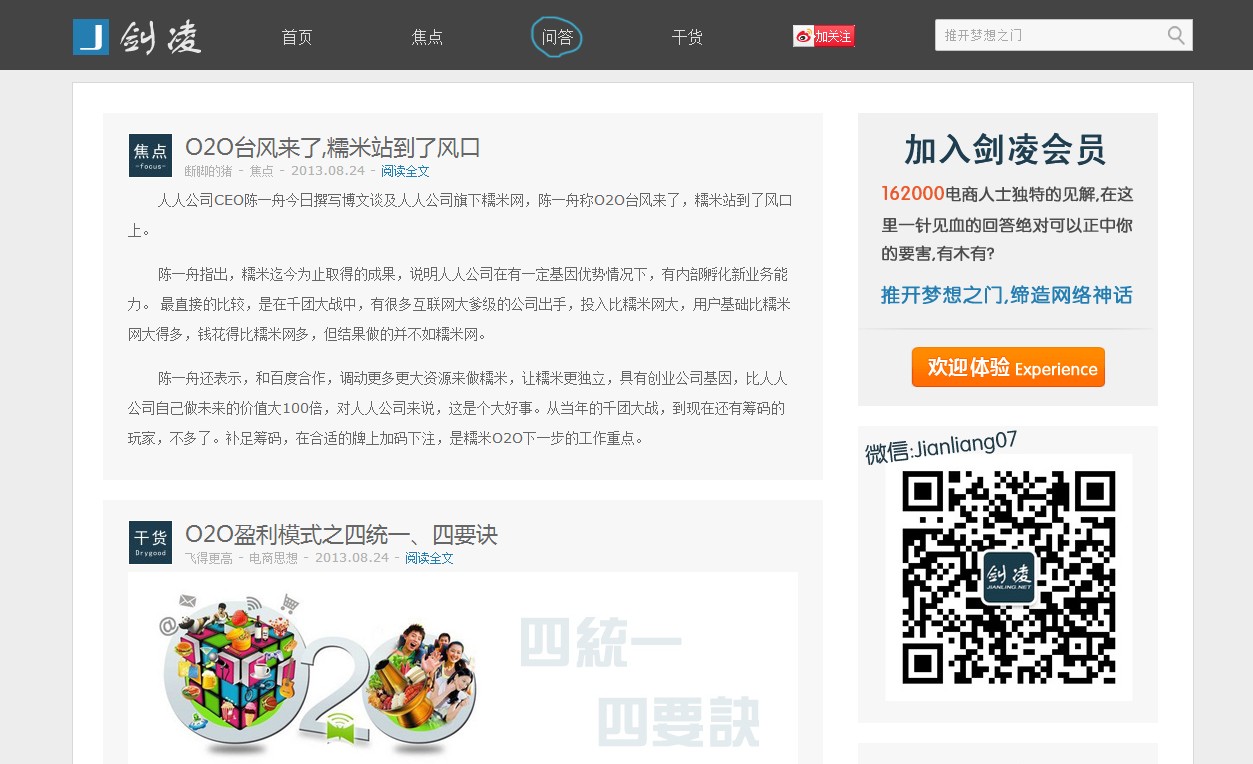Open the 干货 navigation item
1253x764 pixels.
click(x=687, y=37)
